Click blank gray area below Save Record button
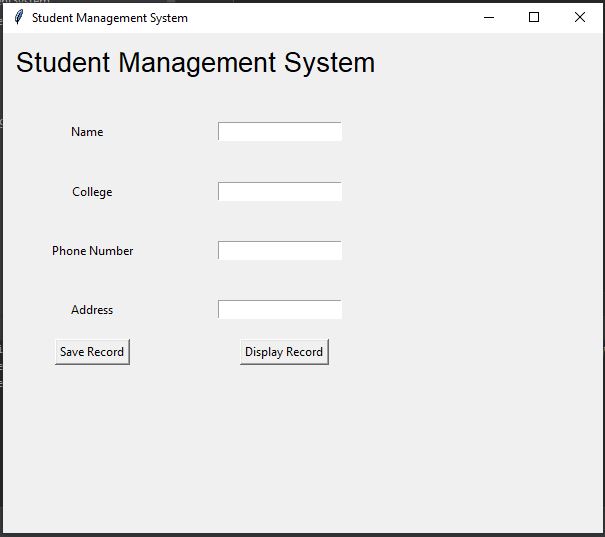This screenshot has width=605, height=537. [92, 424]
